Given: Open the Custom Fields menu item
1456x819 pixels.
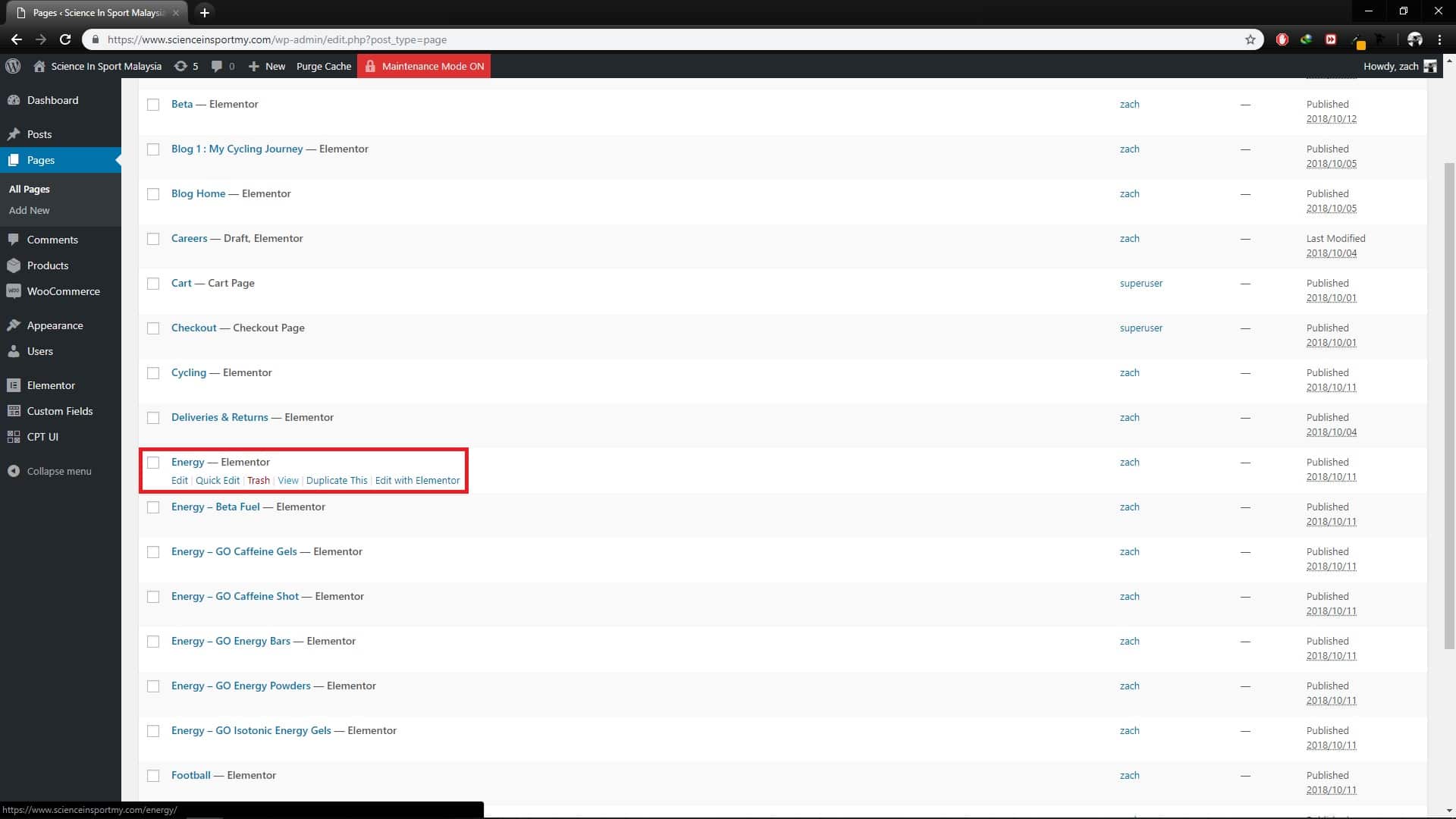Looking at the screenshot, I should click(61, 411).
